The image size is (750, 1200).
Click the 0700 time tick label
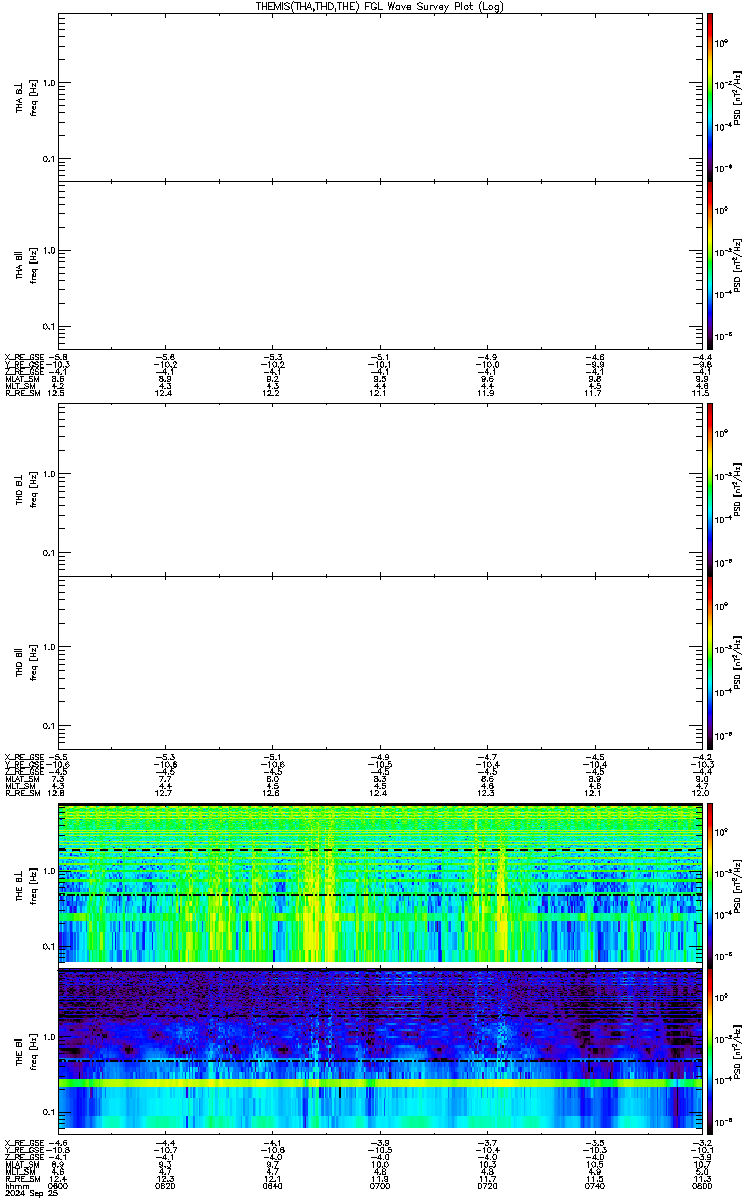[x=380, y=1186]
